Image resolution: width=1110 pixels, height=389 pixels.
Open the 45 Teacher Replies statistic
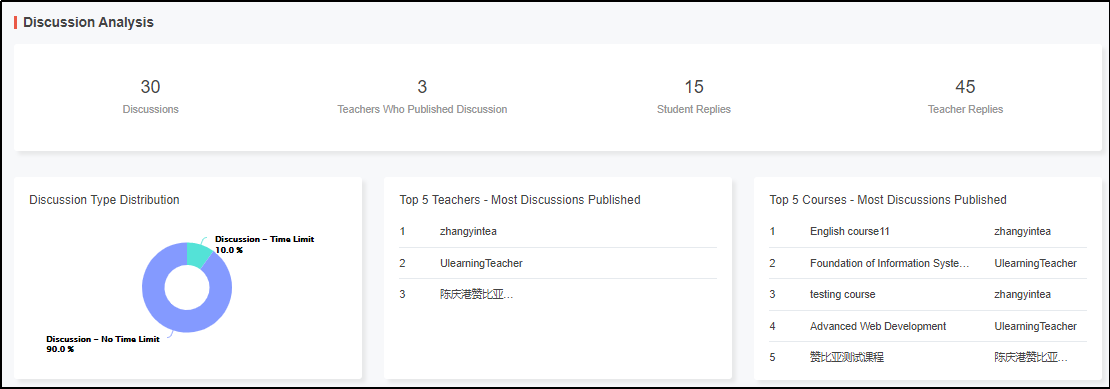[965, 96]
